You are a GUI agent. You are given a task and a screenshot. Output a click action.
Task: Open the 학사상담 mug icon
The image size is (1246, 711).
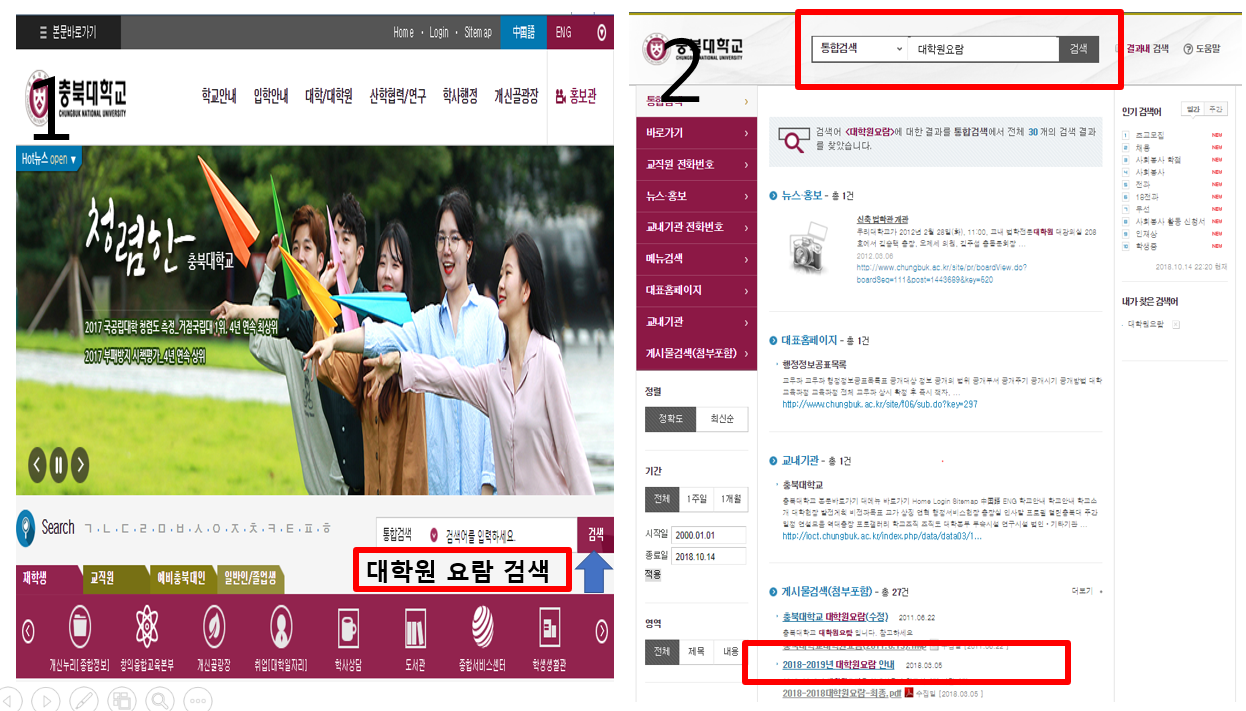pos(348,629)
